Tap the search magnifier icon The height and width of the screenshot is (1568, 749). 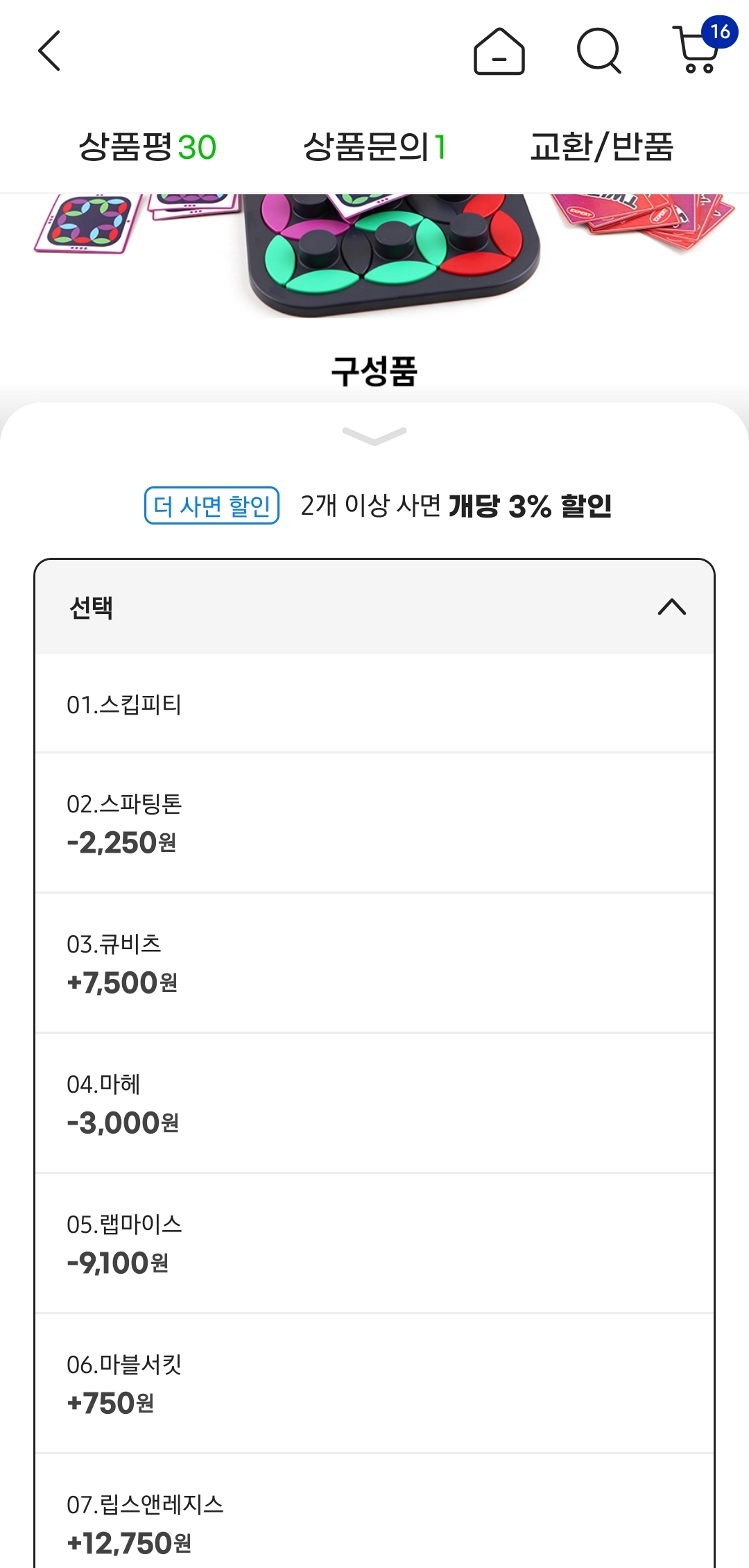tap(599, 51)
